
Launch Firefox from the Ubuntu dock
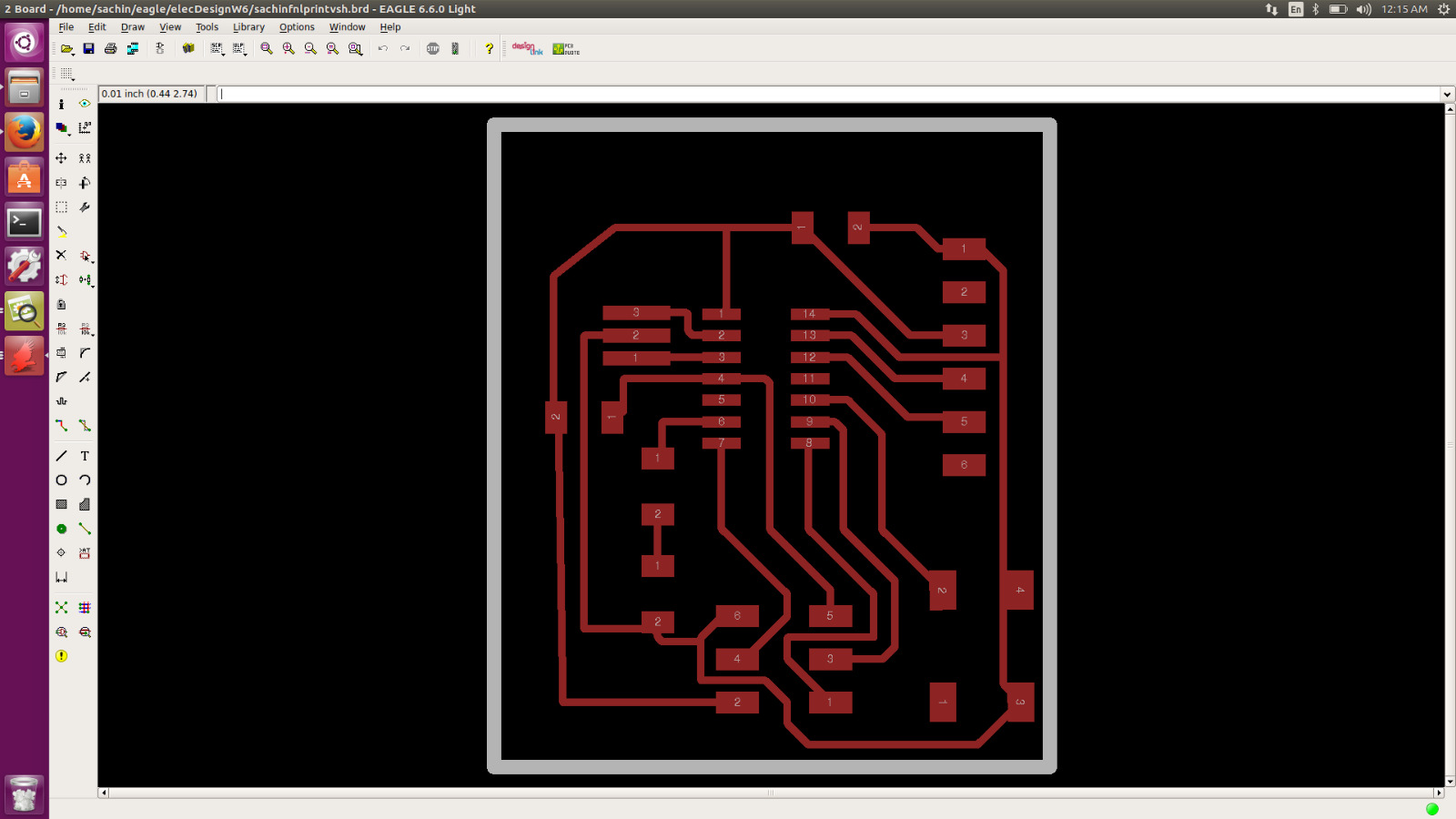click(x=24, y=133)
